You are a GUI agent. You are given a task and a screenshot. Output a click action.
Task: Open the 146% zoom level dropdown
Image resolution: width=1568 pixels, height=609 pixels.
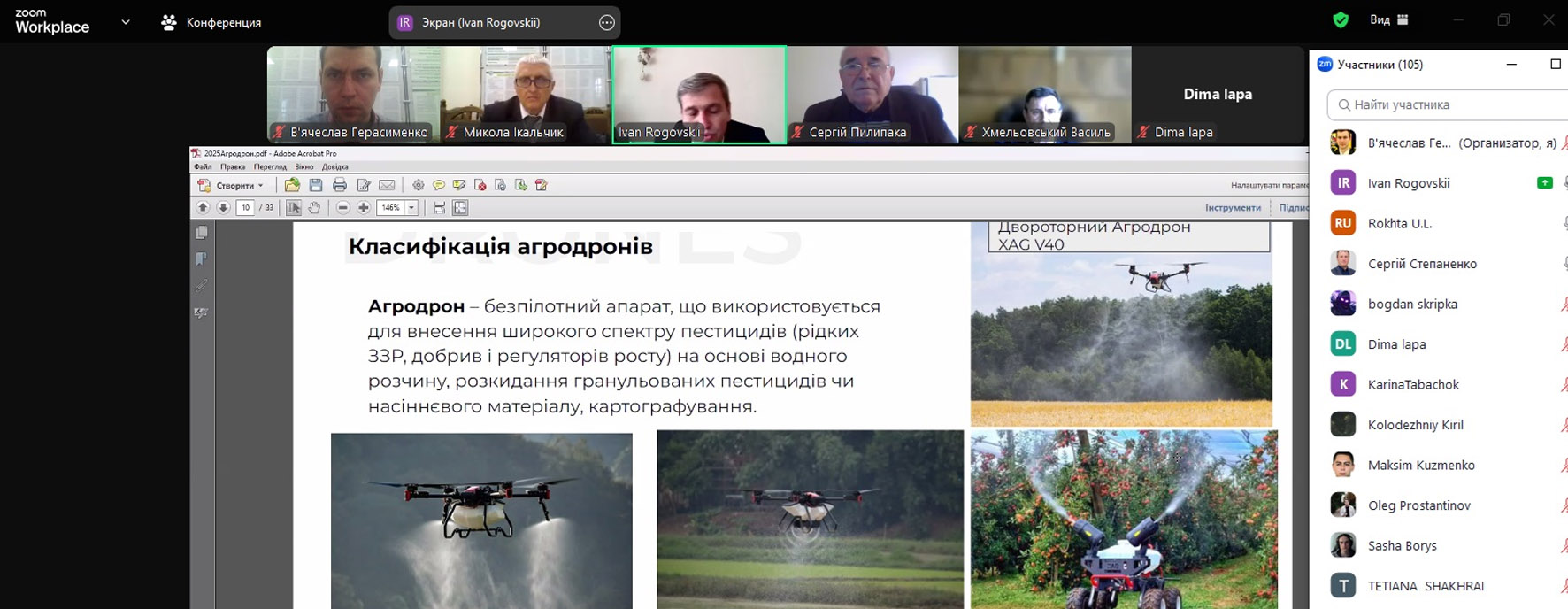[411, 208]
